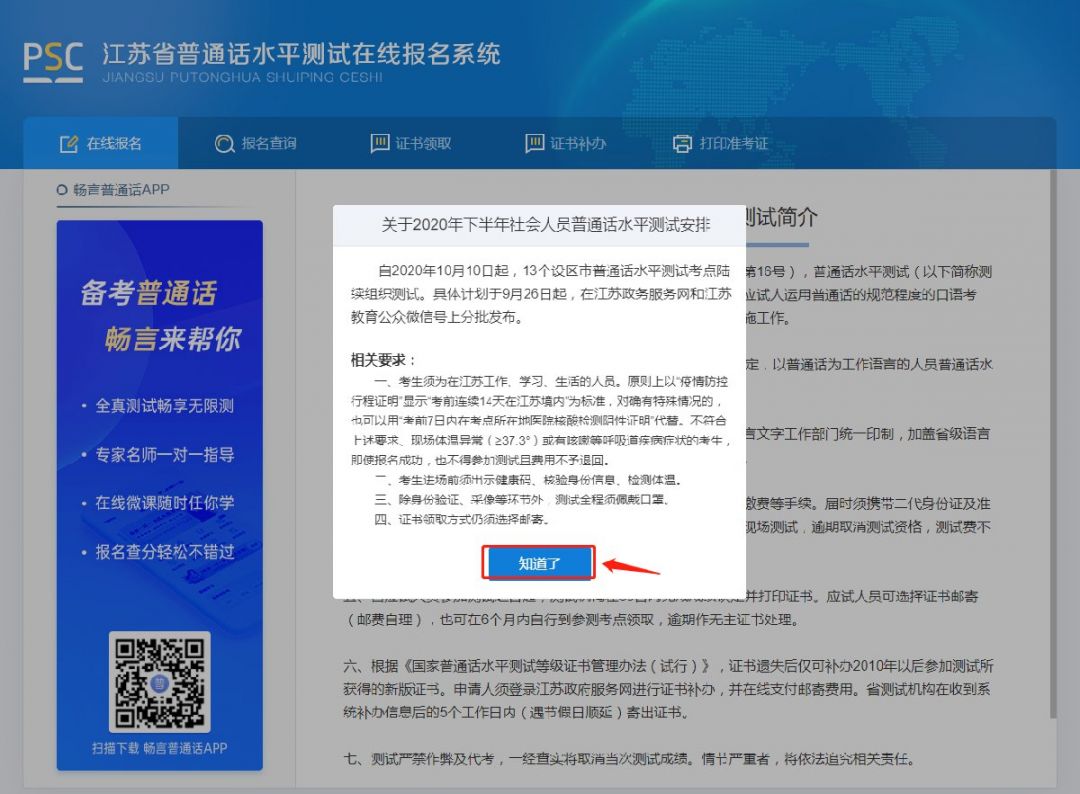Go to 打印准考证 tab

pos(720,143)
